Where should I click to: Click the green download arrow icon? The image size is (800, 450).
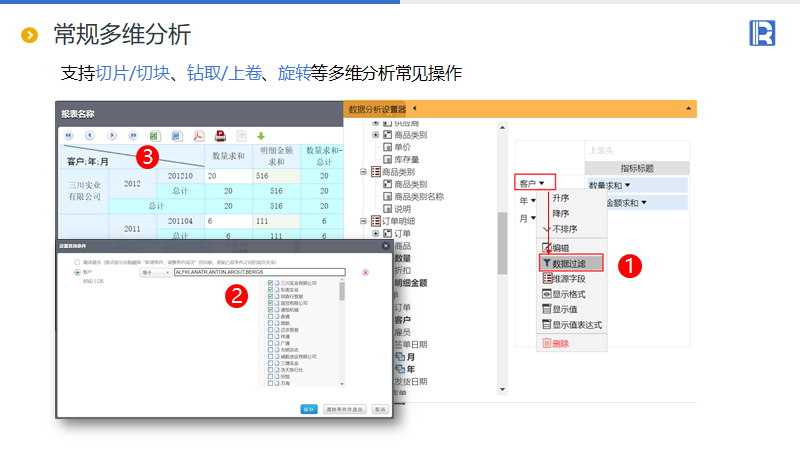click(261, 136)
